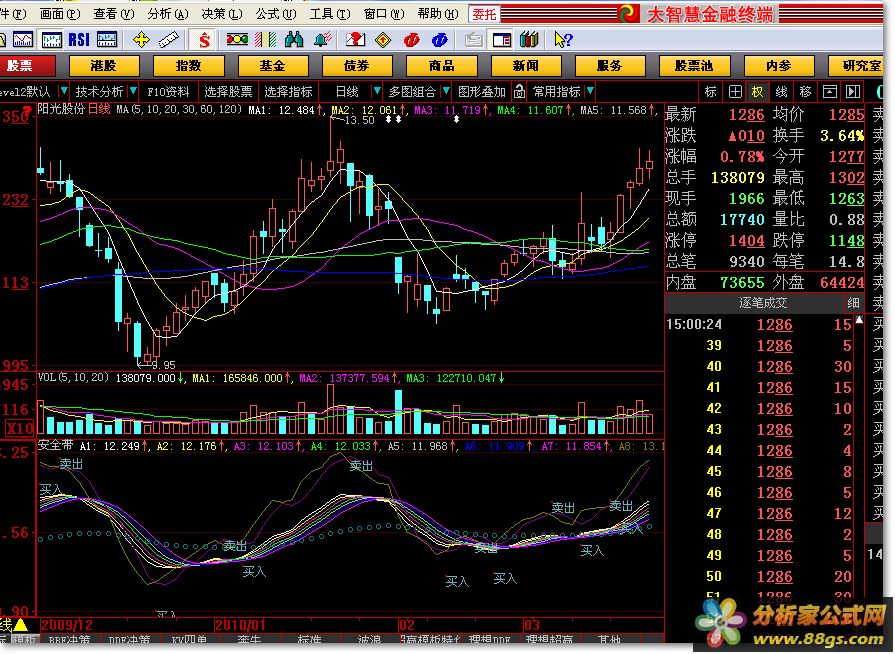Open the 工具(T) menu

point(329,14)
